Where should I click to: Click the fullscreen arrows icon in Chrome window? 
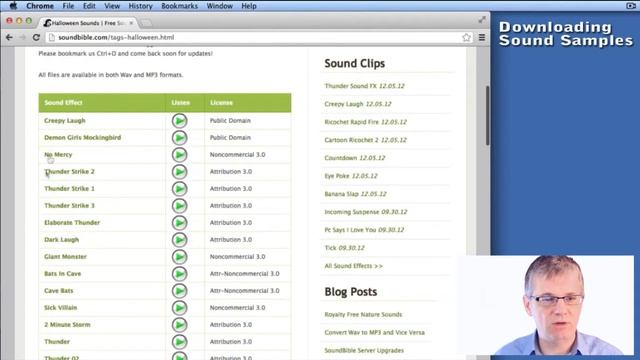point(482,20)
